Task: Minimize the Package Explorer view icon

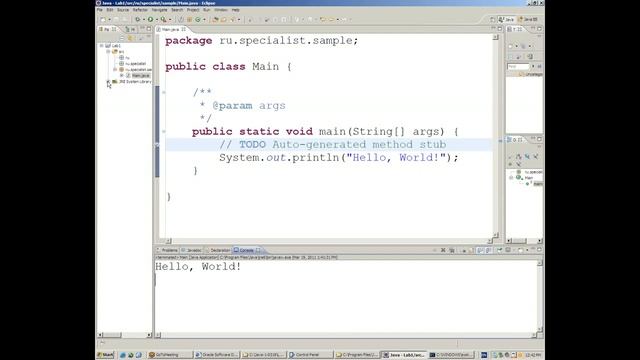Action: pos(142,29)
